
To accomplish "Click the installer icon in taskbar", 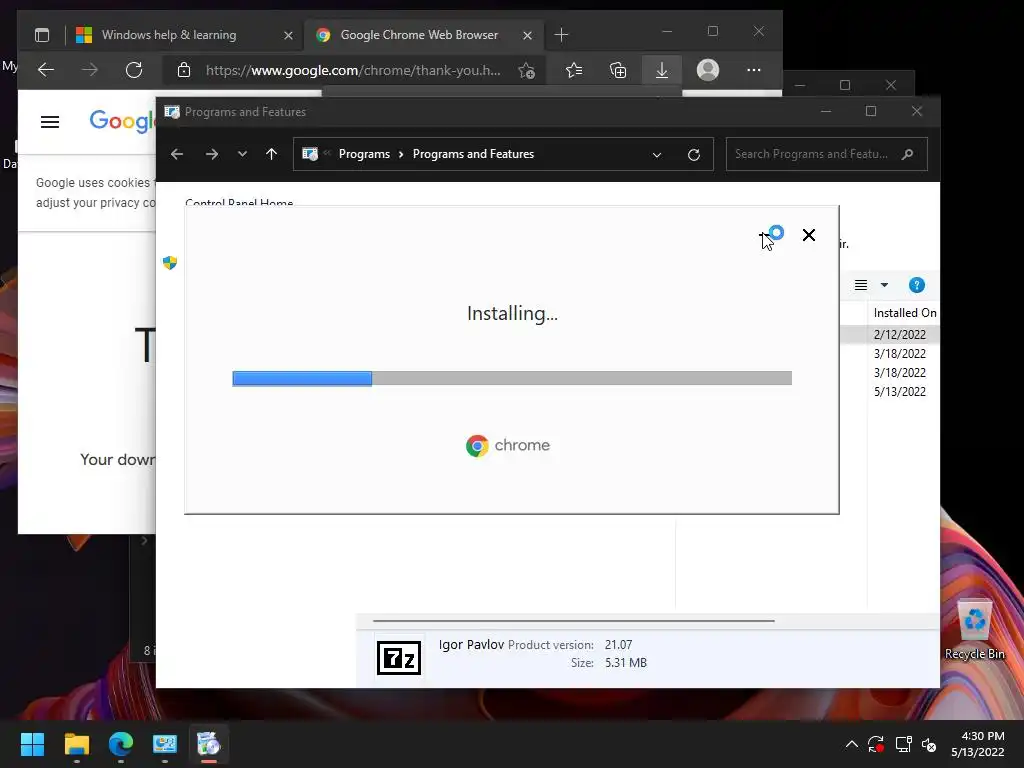I will (x=209, y=744).
